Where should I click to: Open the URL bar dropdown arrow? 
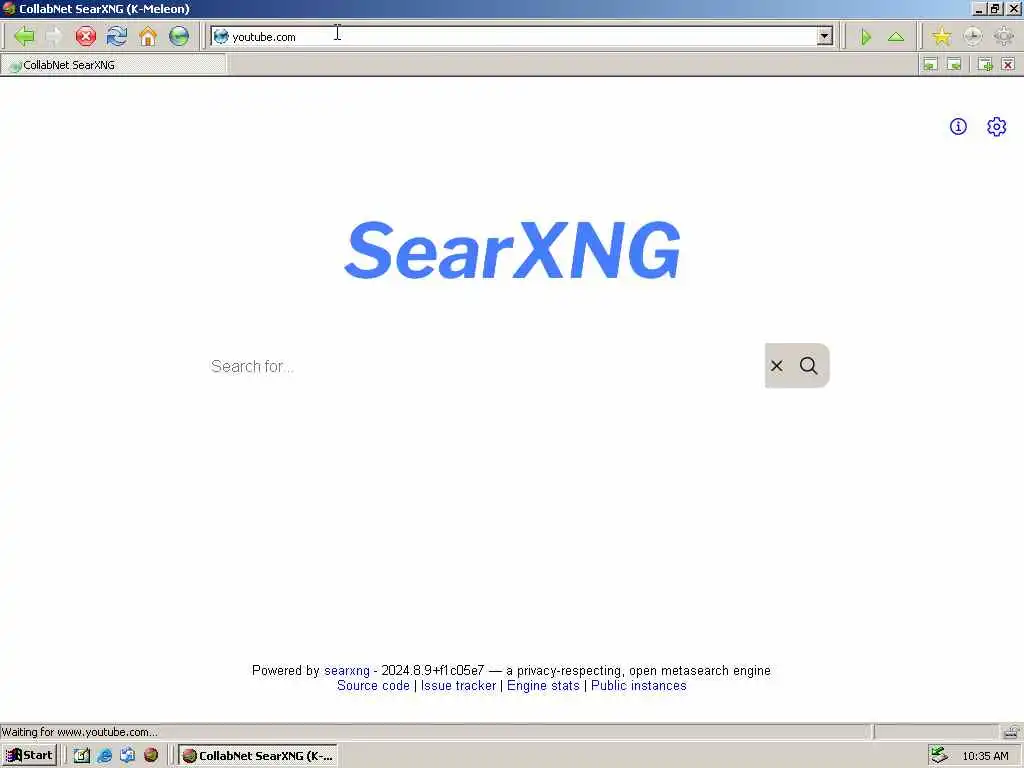(x=825, y=36)
